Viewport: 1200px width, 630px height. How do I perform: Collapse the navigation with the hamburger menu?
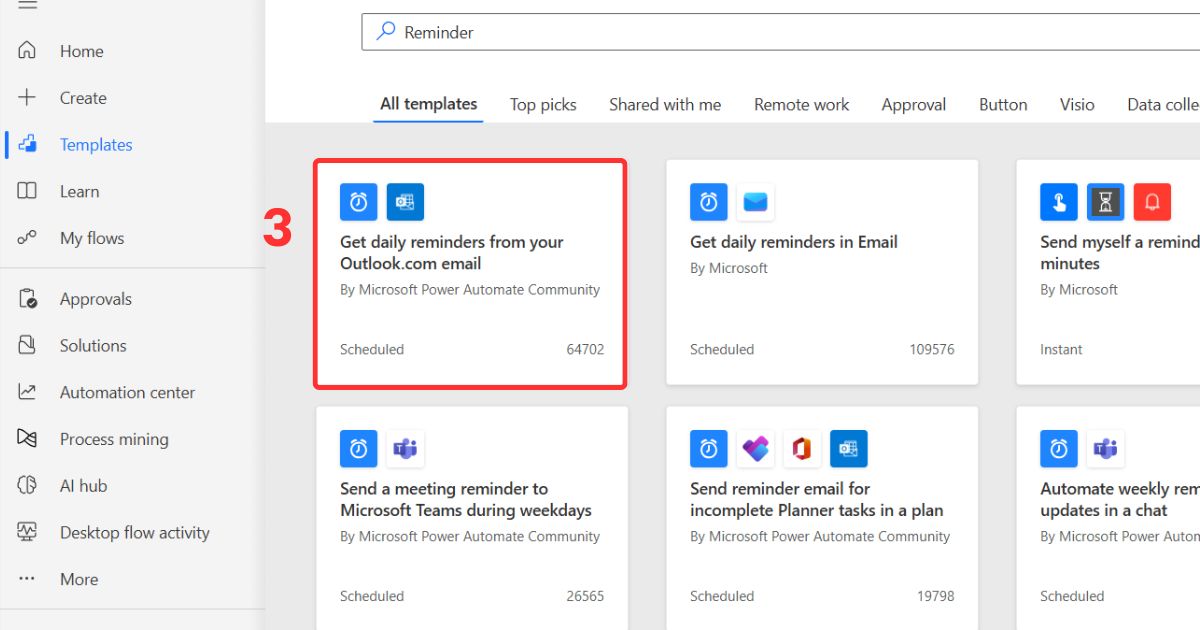28,7
